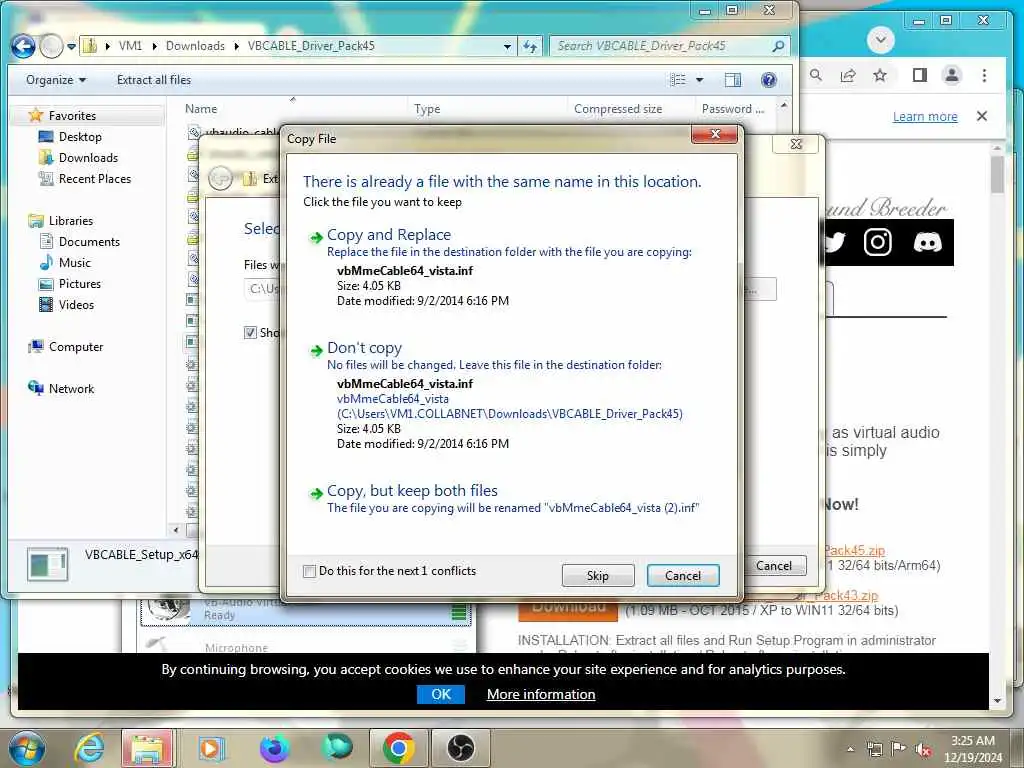Open address bar history dropdown
Image resolution: width=1024 pixels, height=768 pixels.
(507, 46)
